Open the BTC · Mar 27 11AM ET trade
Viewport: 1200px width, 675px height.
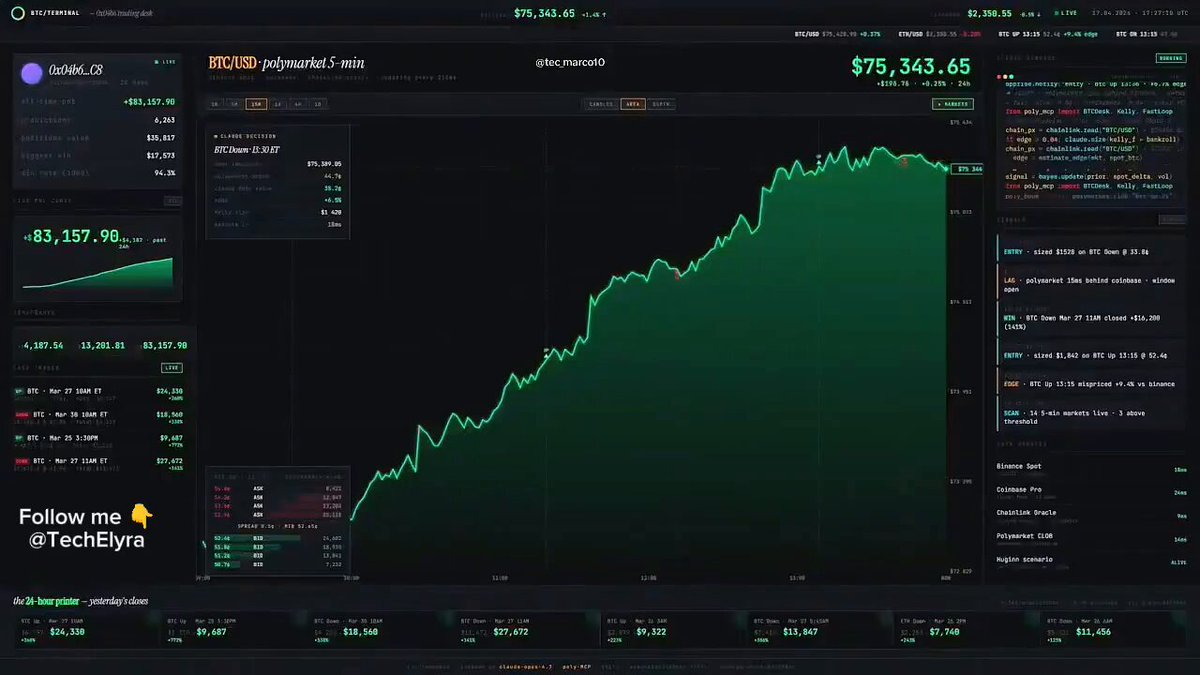[97, 464]
